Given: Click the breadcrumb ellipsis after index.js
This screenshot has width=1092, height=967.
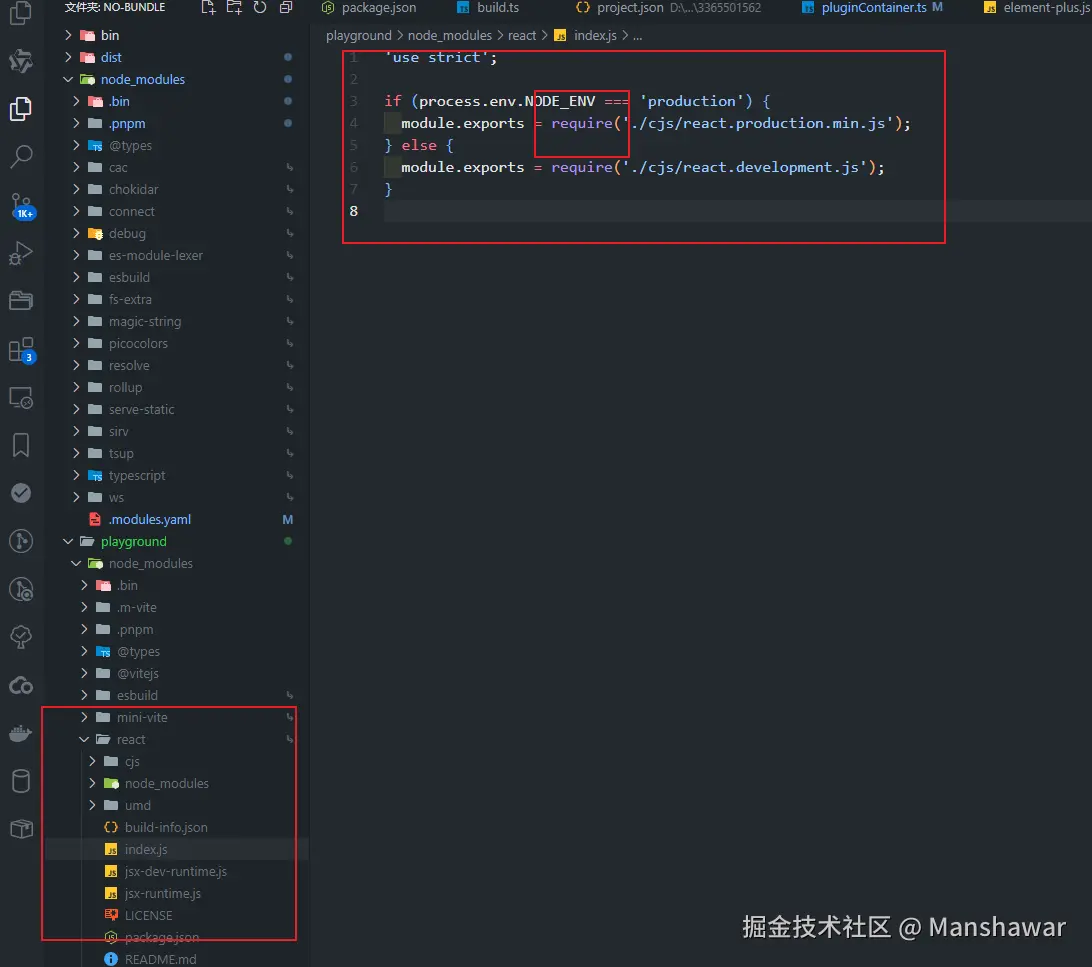Looking at the screenshot, I should tap(637, 36).
